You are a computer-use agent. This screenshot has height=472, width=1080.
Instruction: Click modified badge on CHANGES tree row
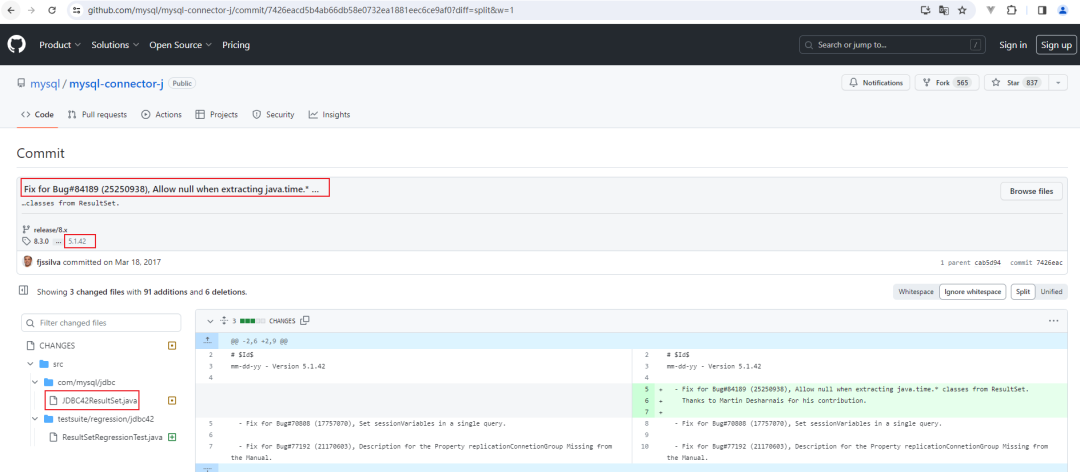[x=172, y=345]
